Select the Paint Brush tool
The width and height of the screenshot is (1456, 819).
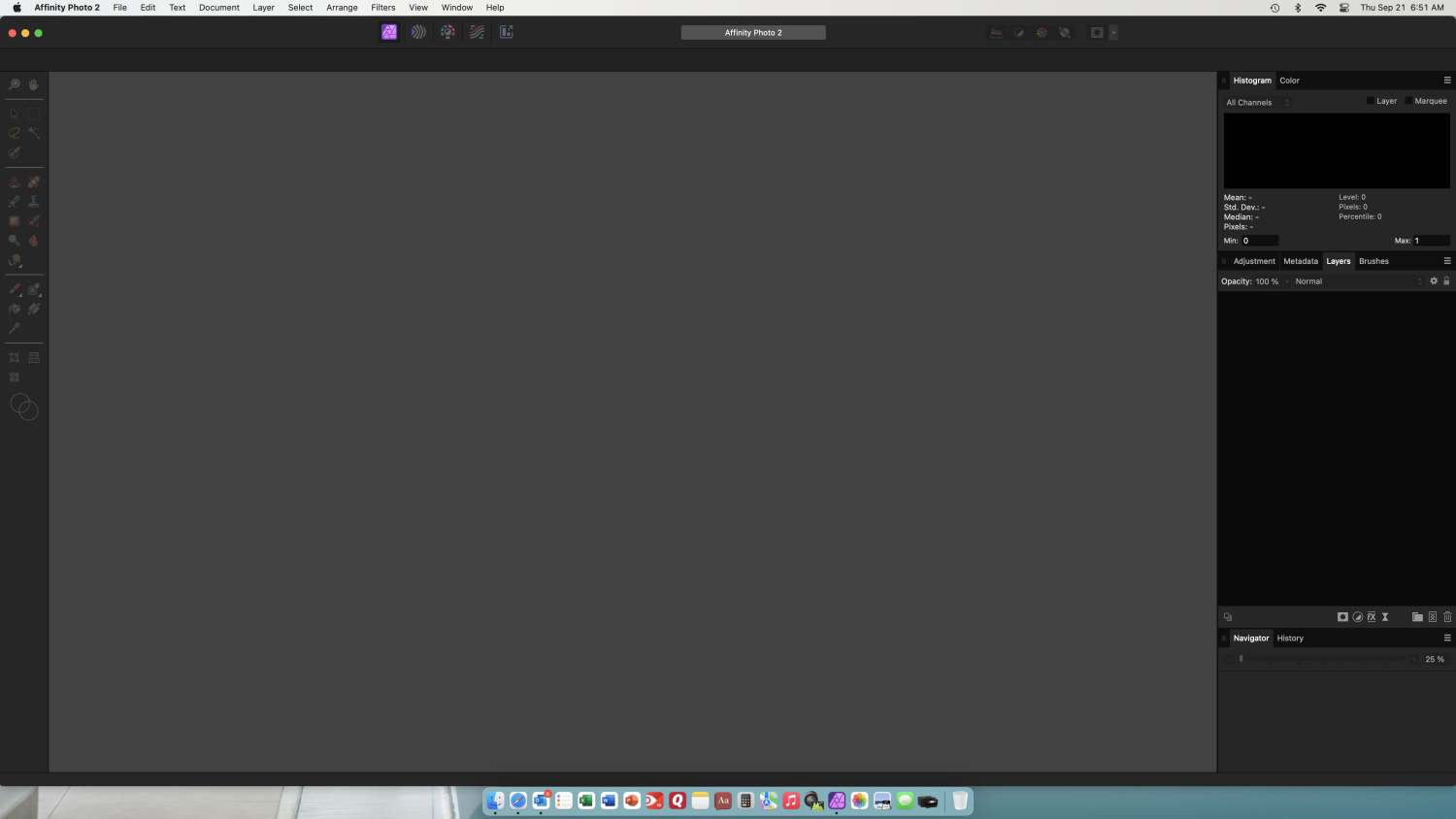[14, 288]
